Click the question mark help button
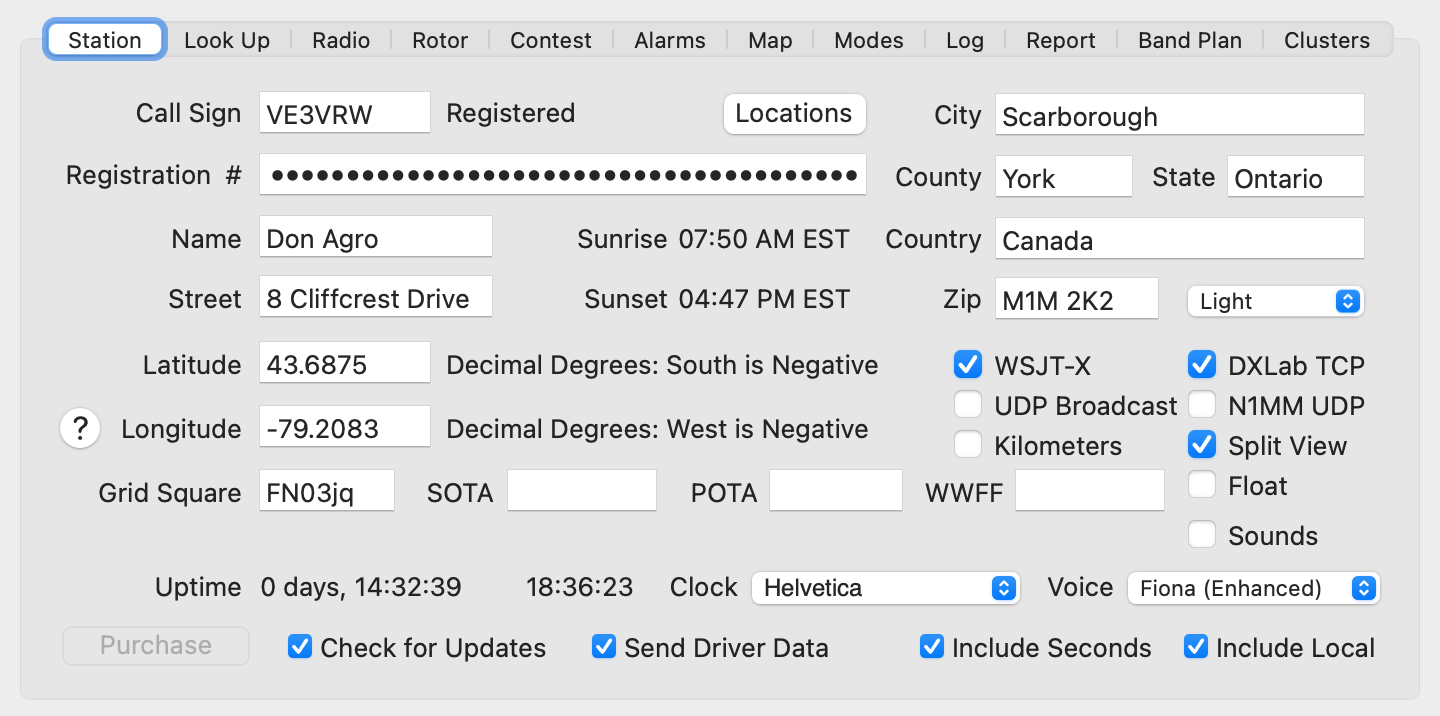 (80, 429)
